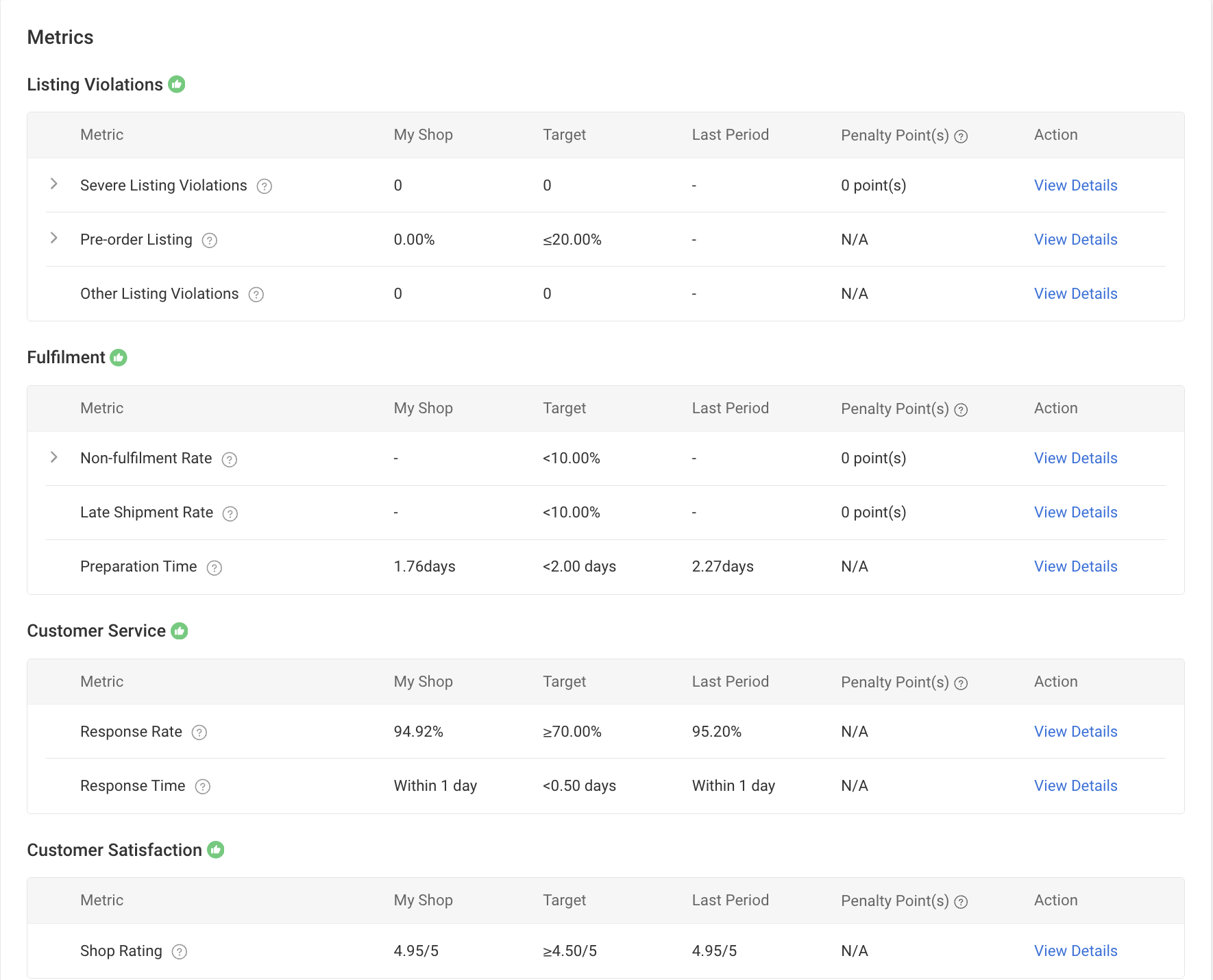Click help icon beside Response Rate

[199, 733]
